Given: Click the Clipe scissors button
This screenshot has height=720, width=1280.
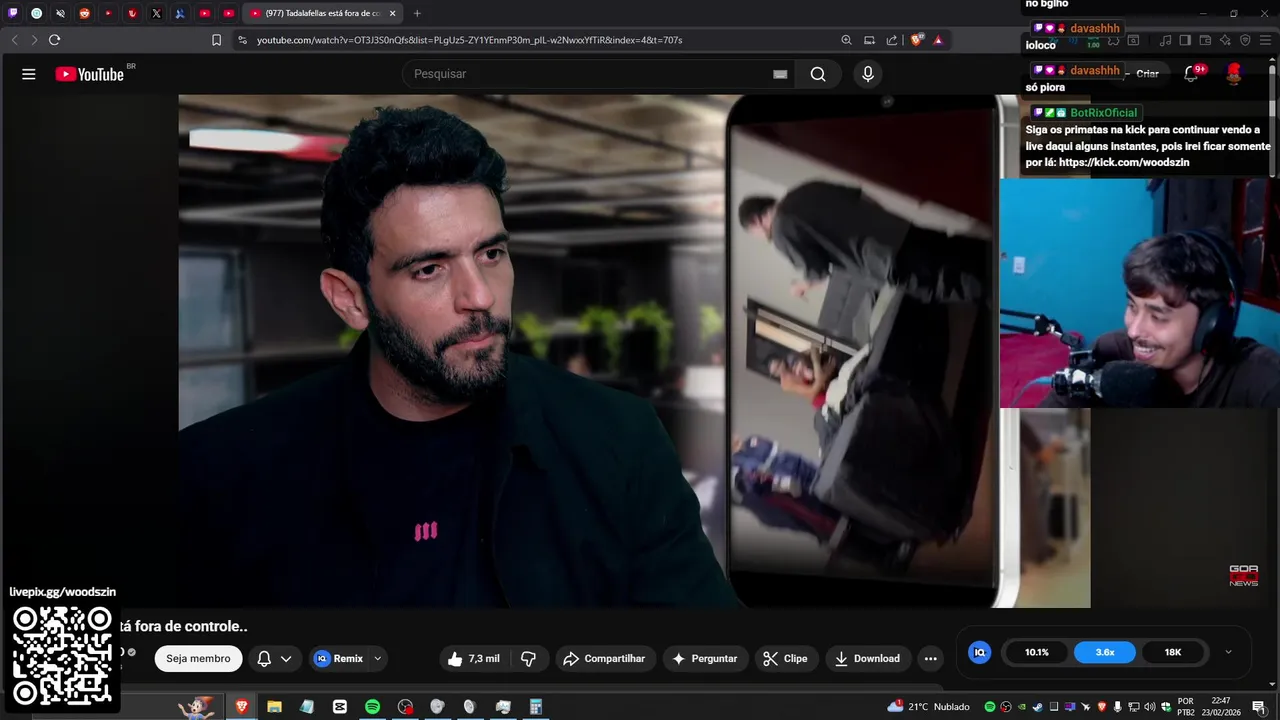Looking at the screenshot, I should pyautogui.click(x=785, y=658).
